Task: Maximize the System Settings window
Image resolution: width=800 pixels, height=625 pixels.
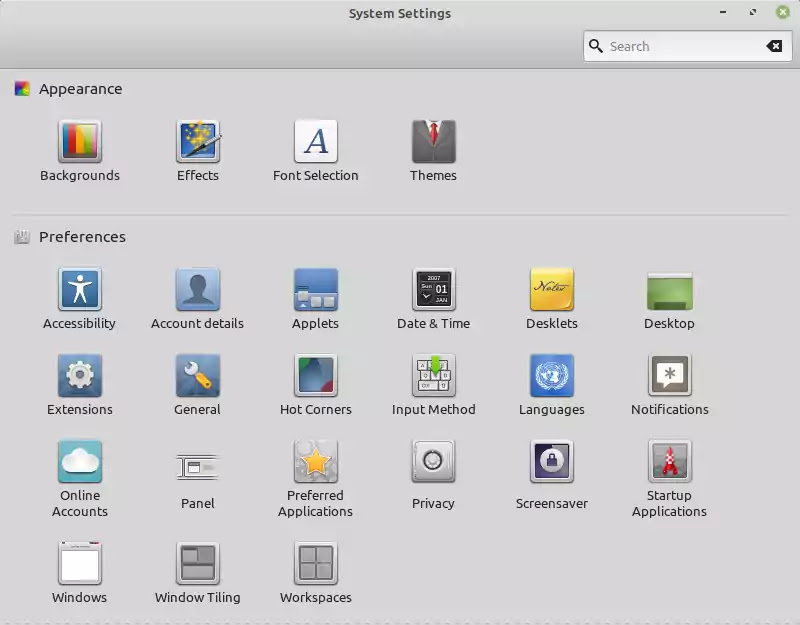Action: tap(753, 12)
